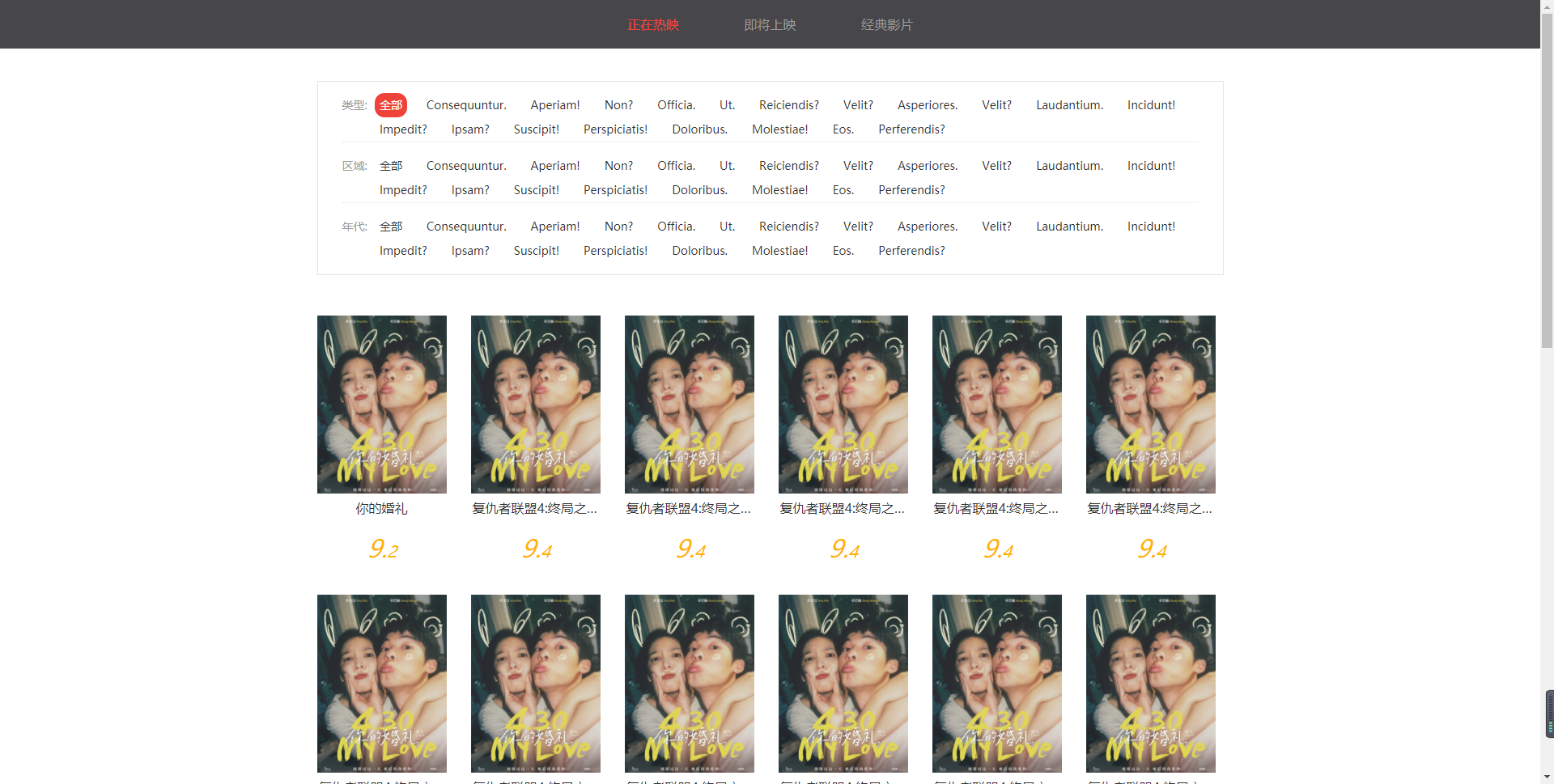Choose Perspiciatis! in the 年代 filter

tap(615, 251)
